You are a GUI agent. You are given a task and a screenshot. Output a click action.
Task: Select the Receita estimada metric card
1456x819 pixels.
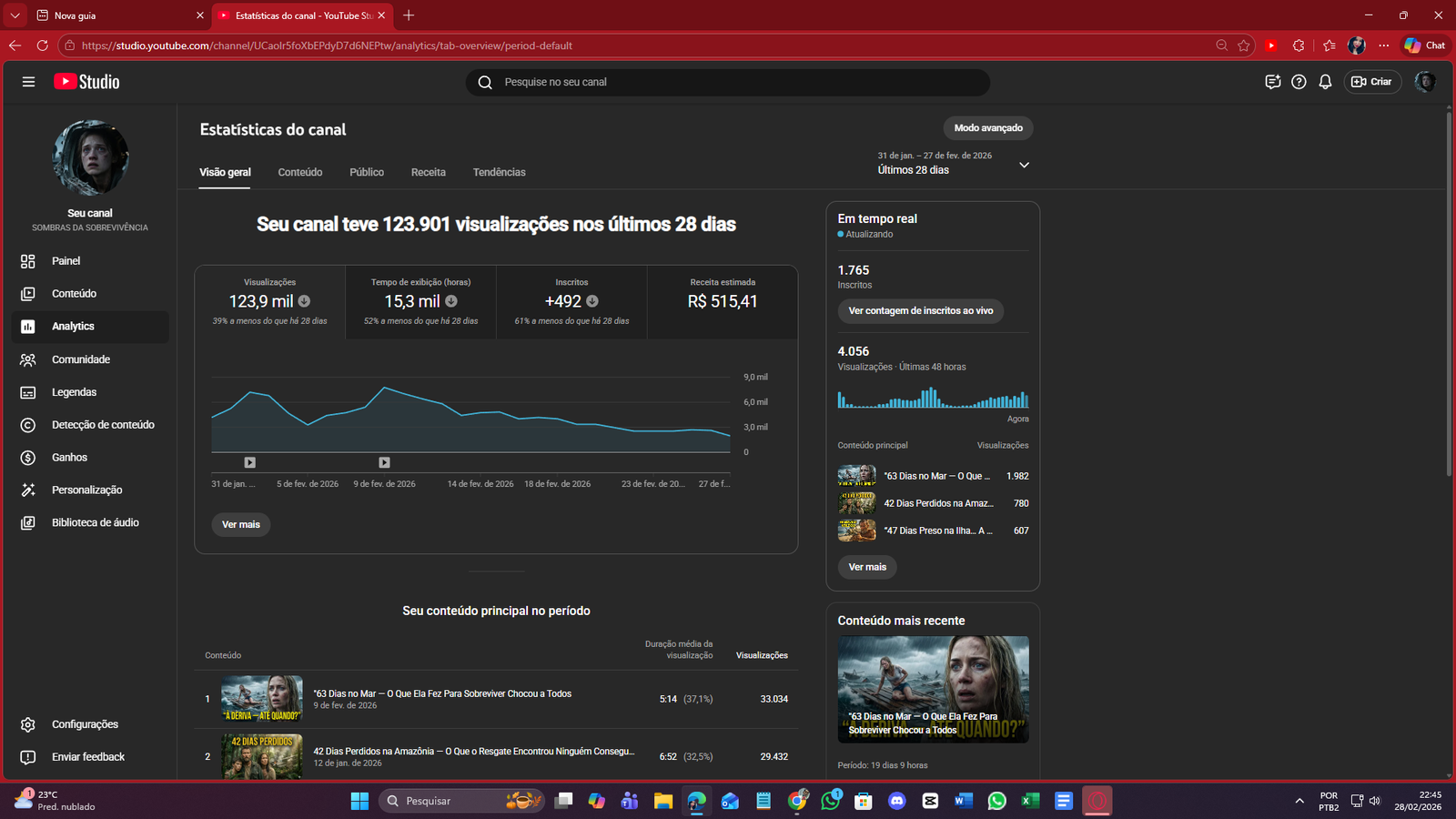(x=722, y=301)
